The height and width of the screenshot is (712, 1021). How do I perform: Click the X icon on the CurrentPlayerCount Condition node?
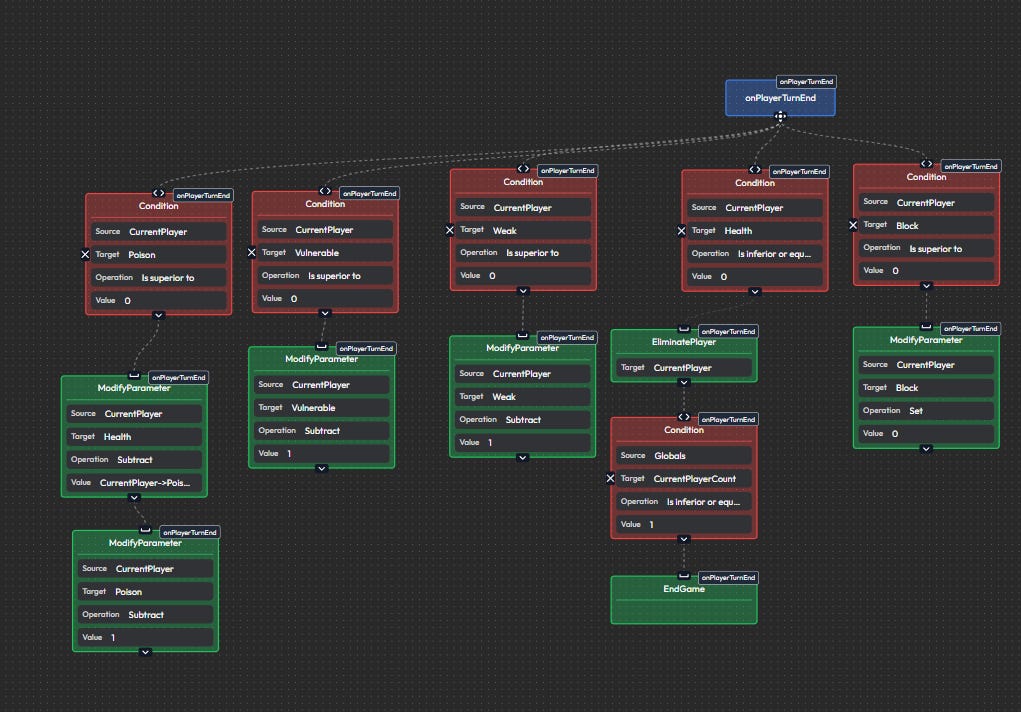[610, 478]
